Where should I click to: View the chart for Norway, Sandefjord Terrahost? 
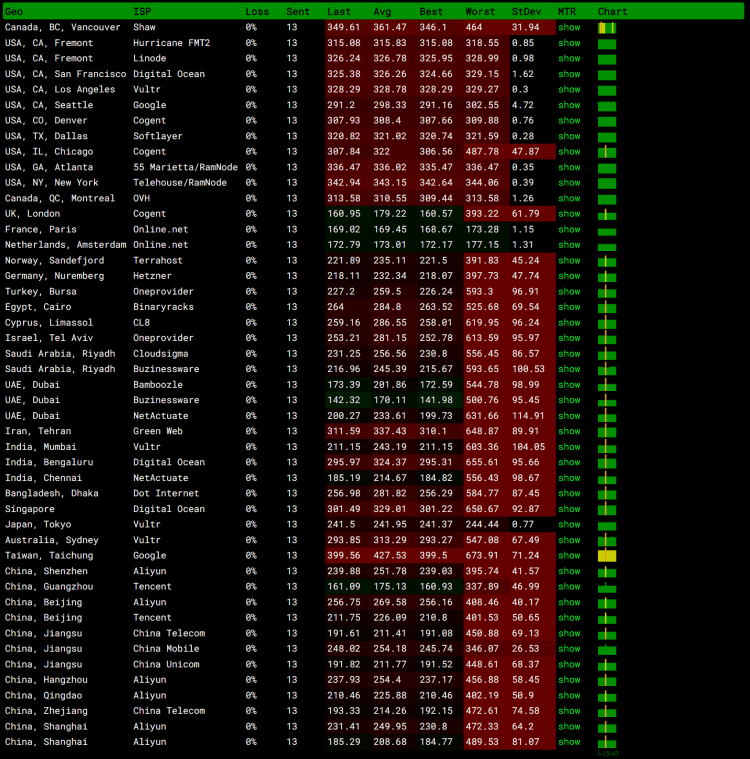pyautogui.click(x=607, y=261)
